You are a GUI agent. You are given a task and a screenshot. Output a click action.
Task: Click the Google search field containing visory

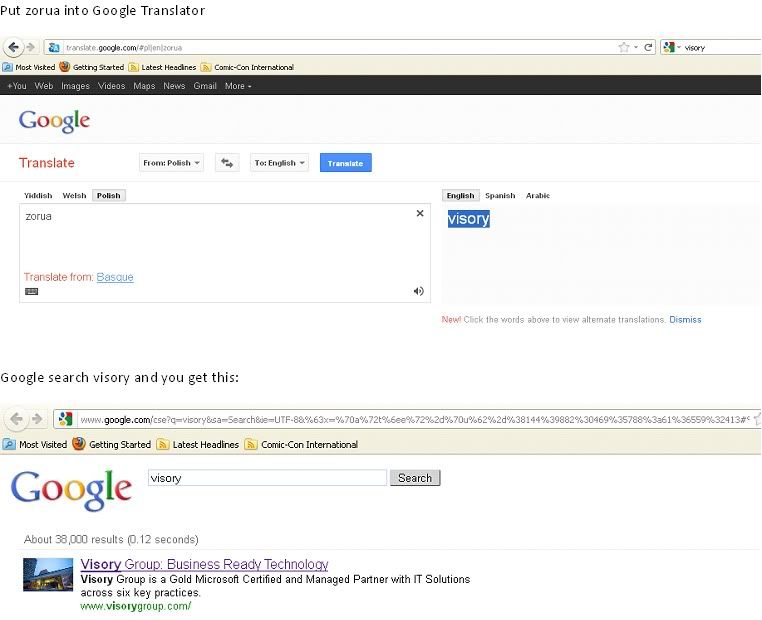(x=267, y=478)
